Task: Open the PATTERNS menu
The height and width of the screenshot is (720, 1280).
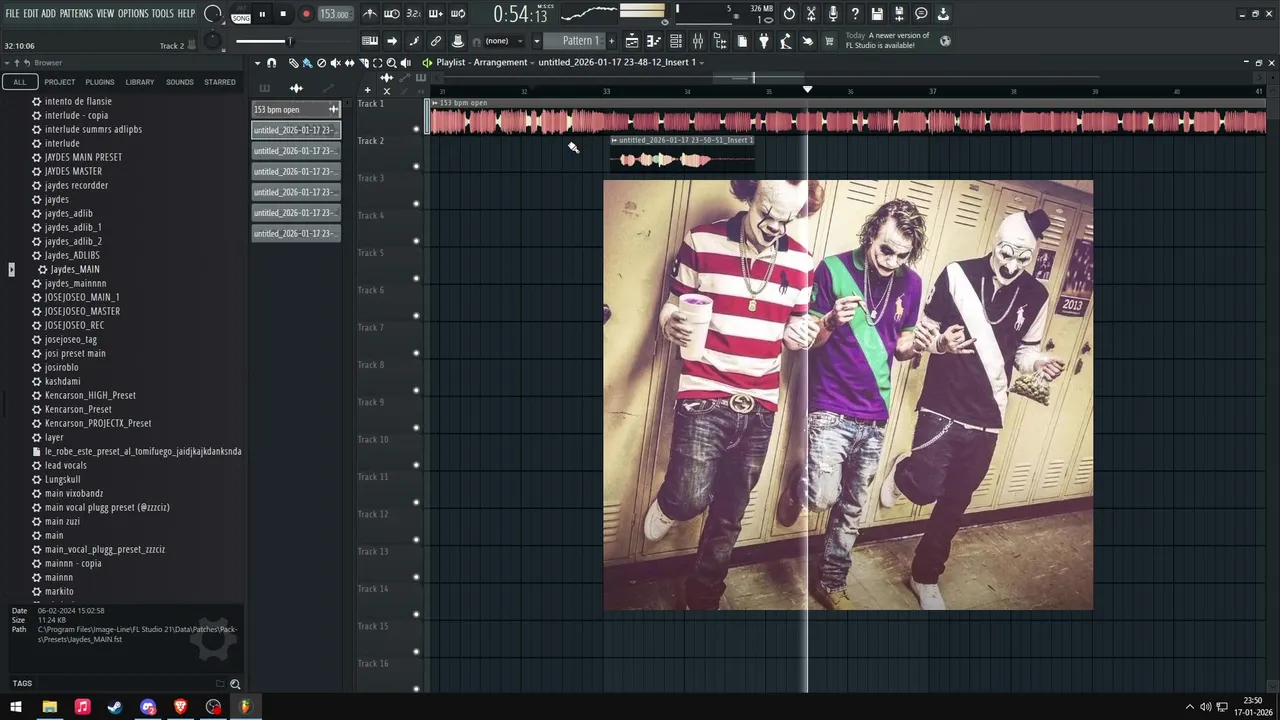Action: tap(76, 14)
